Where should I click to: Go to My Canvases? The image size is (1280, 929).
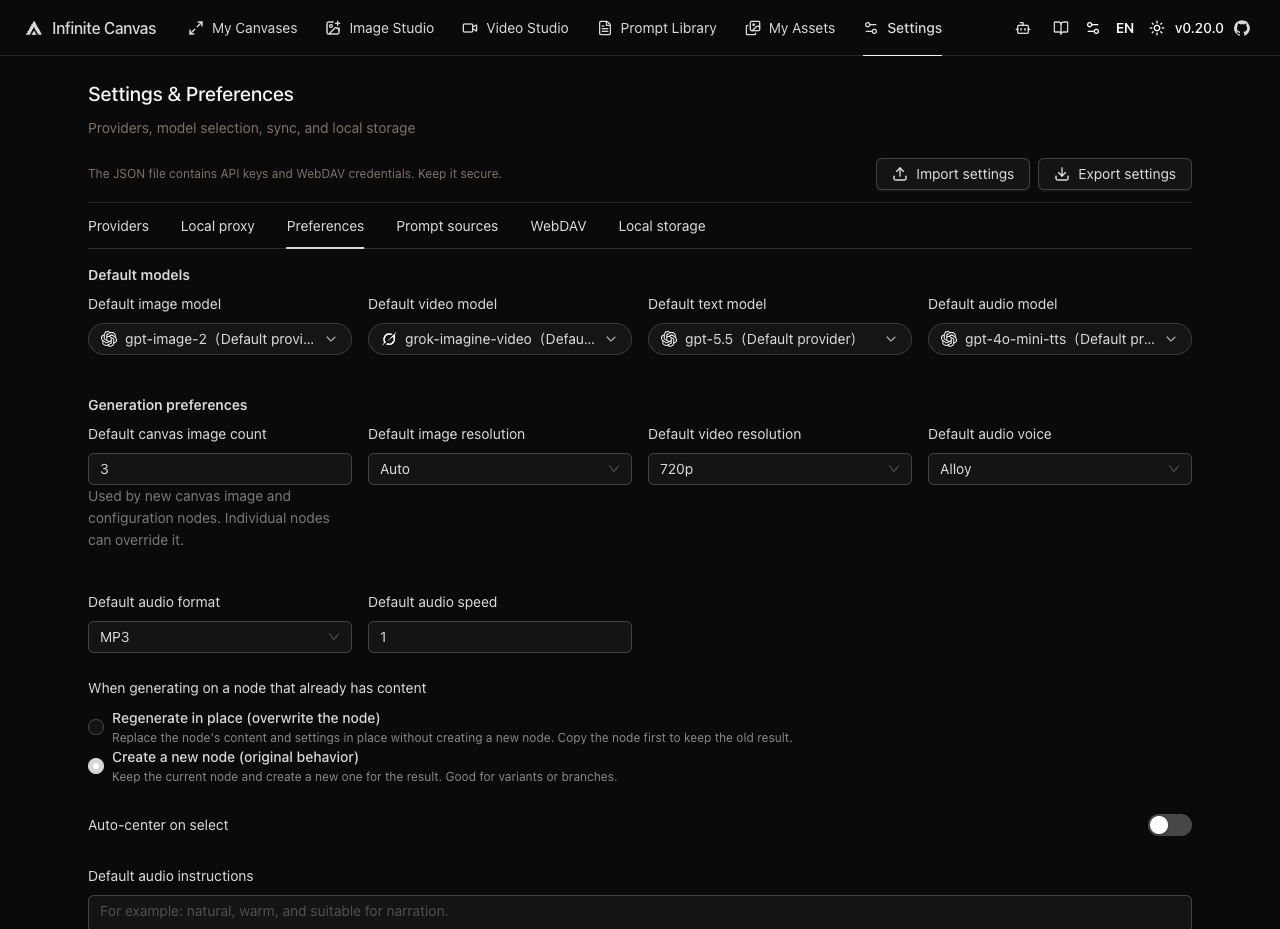point(243,28)
